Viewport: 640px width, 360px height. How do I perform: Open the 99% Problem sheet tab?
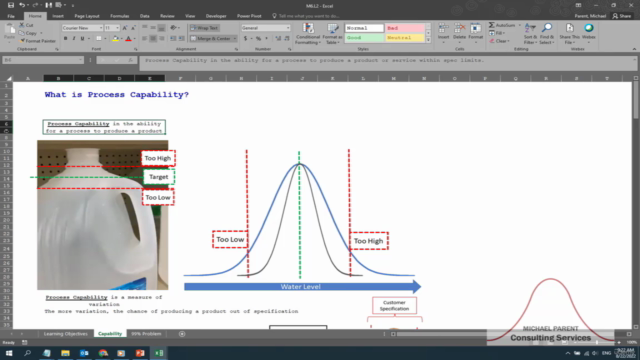point(146,334)
